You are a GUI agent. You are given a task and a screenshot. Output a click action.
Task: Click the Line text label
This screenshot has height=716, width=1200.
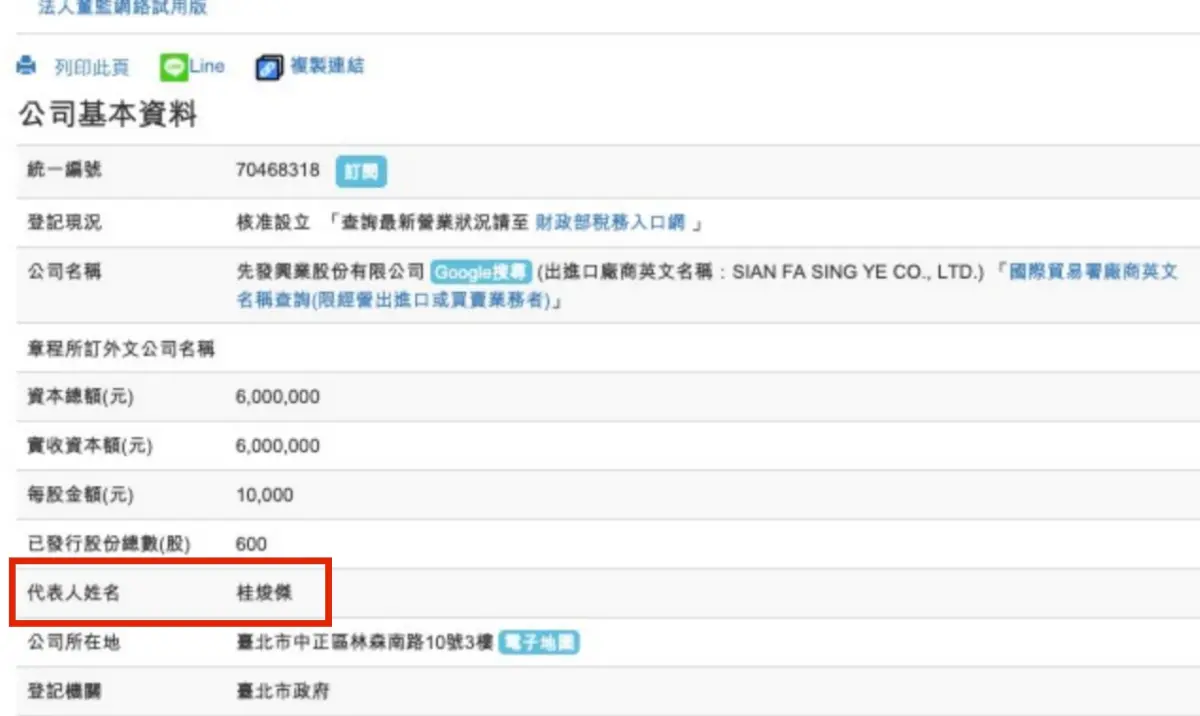208,67
